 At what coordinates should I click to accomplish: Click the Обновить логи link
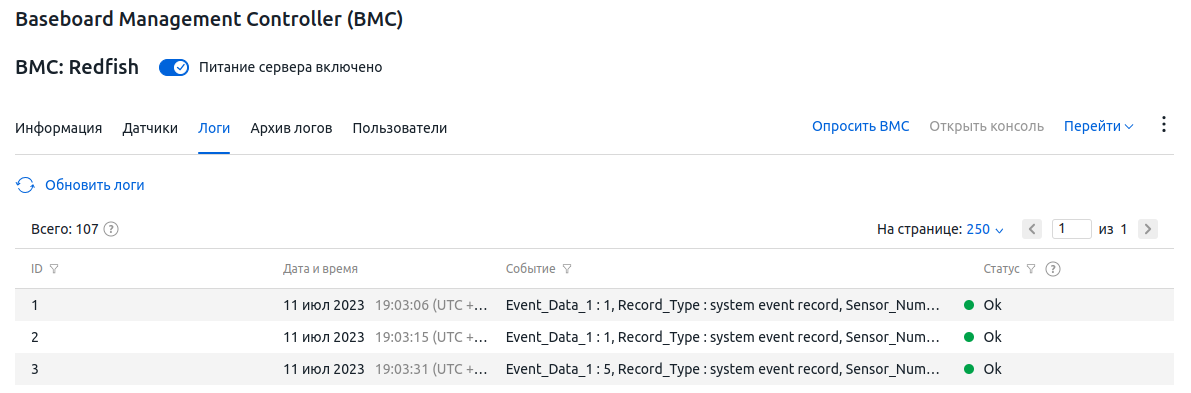pos(95,185)
